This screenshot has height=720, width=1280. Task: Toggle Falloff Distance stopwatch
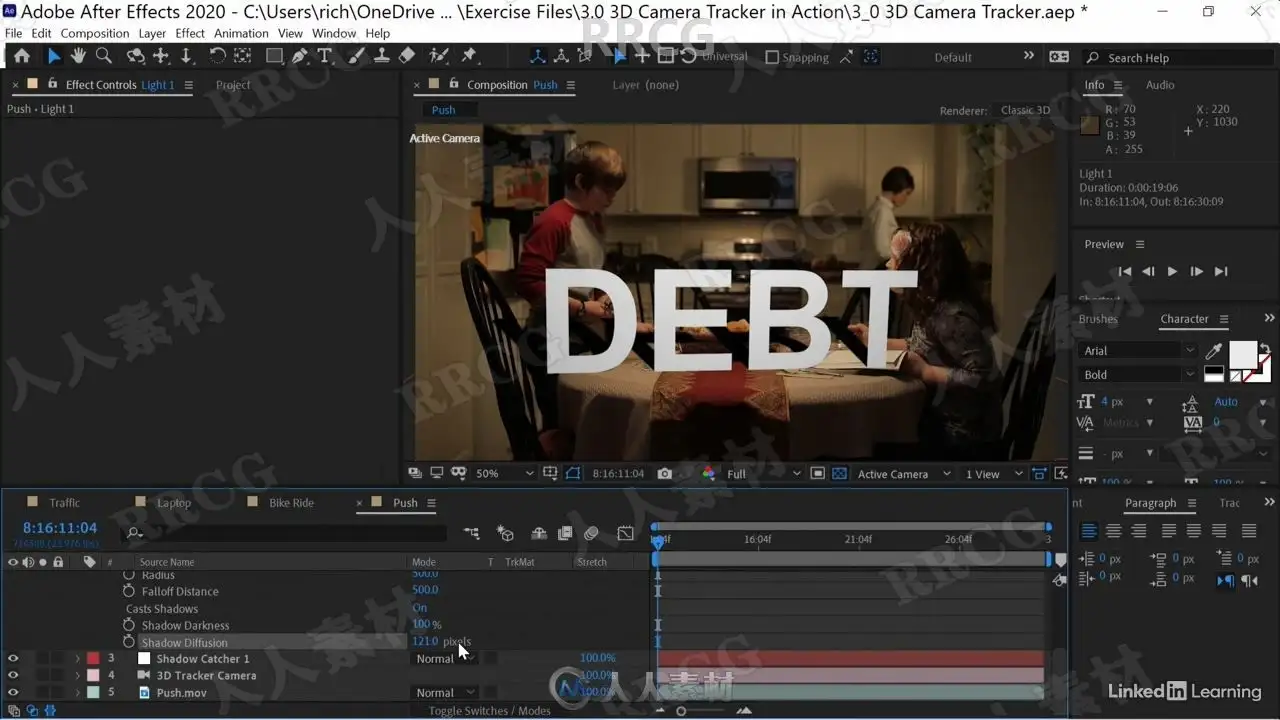tap(129, 591)
